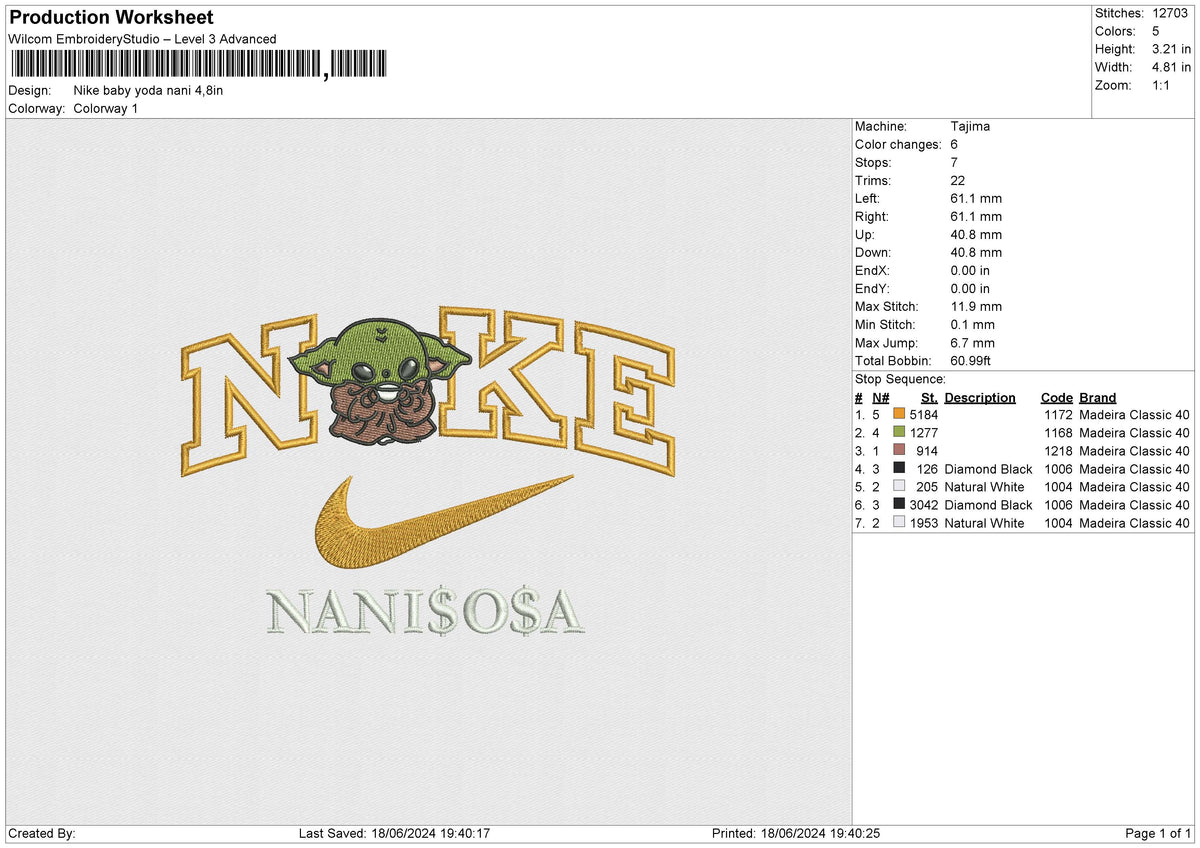1200x848 pixels.
Task: Select the white swatch beside stitch count 205
Action: coord(898,486)
